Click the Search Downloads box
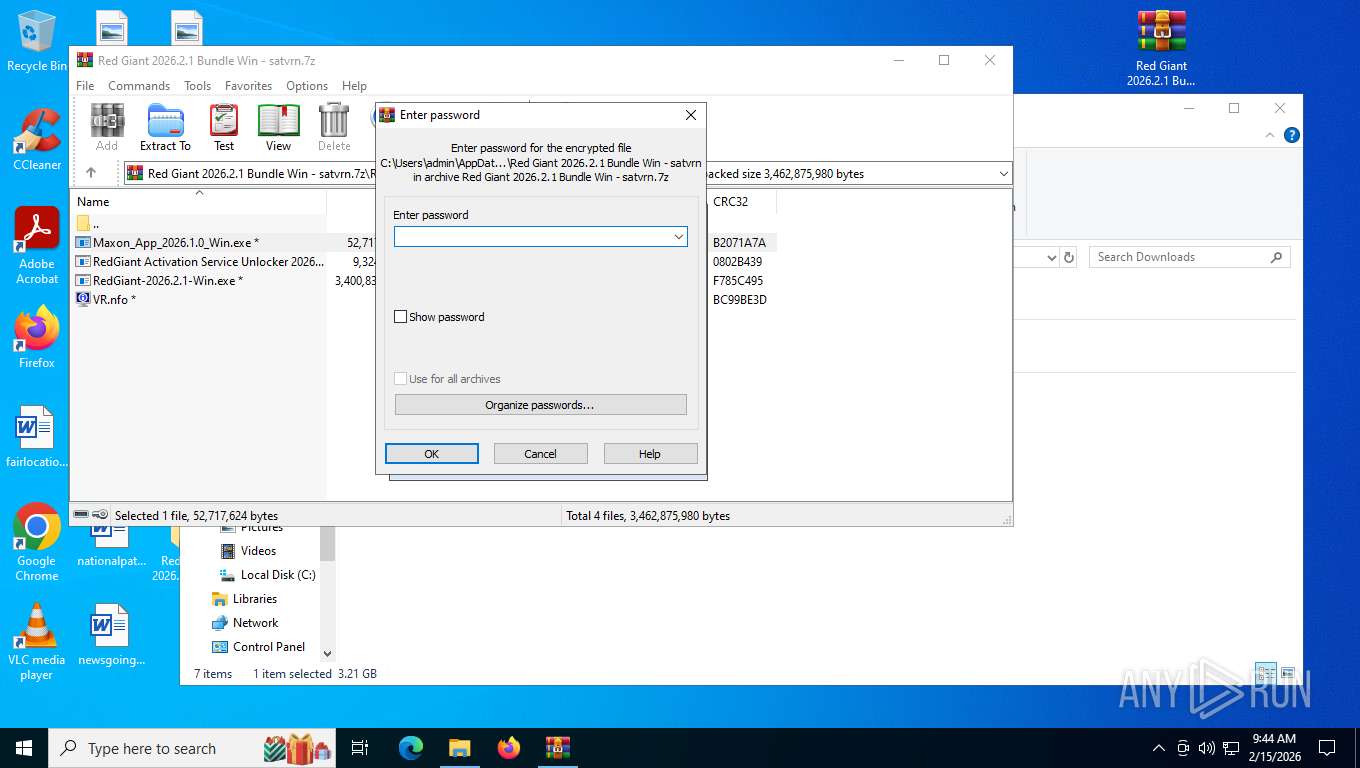 point(1190,257)
